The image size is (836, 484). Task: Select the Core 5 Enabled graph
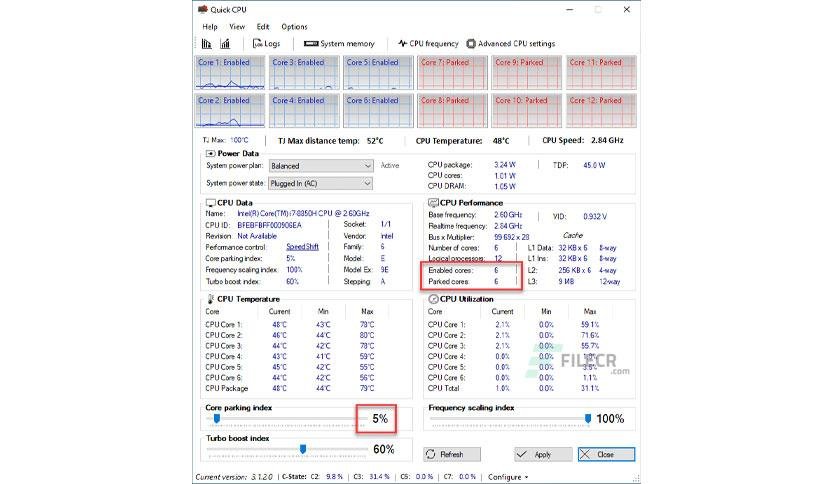point(378,72)
